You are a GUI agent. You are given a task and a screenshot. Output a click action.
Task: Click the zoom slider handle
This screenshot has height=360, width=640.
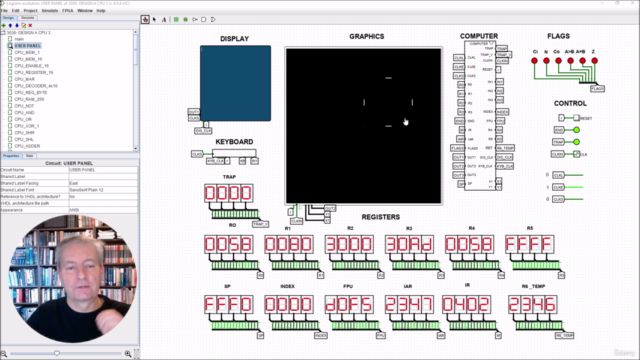click(x=57, y=353)
